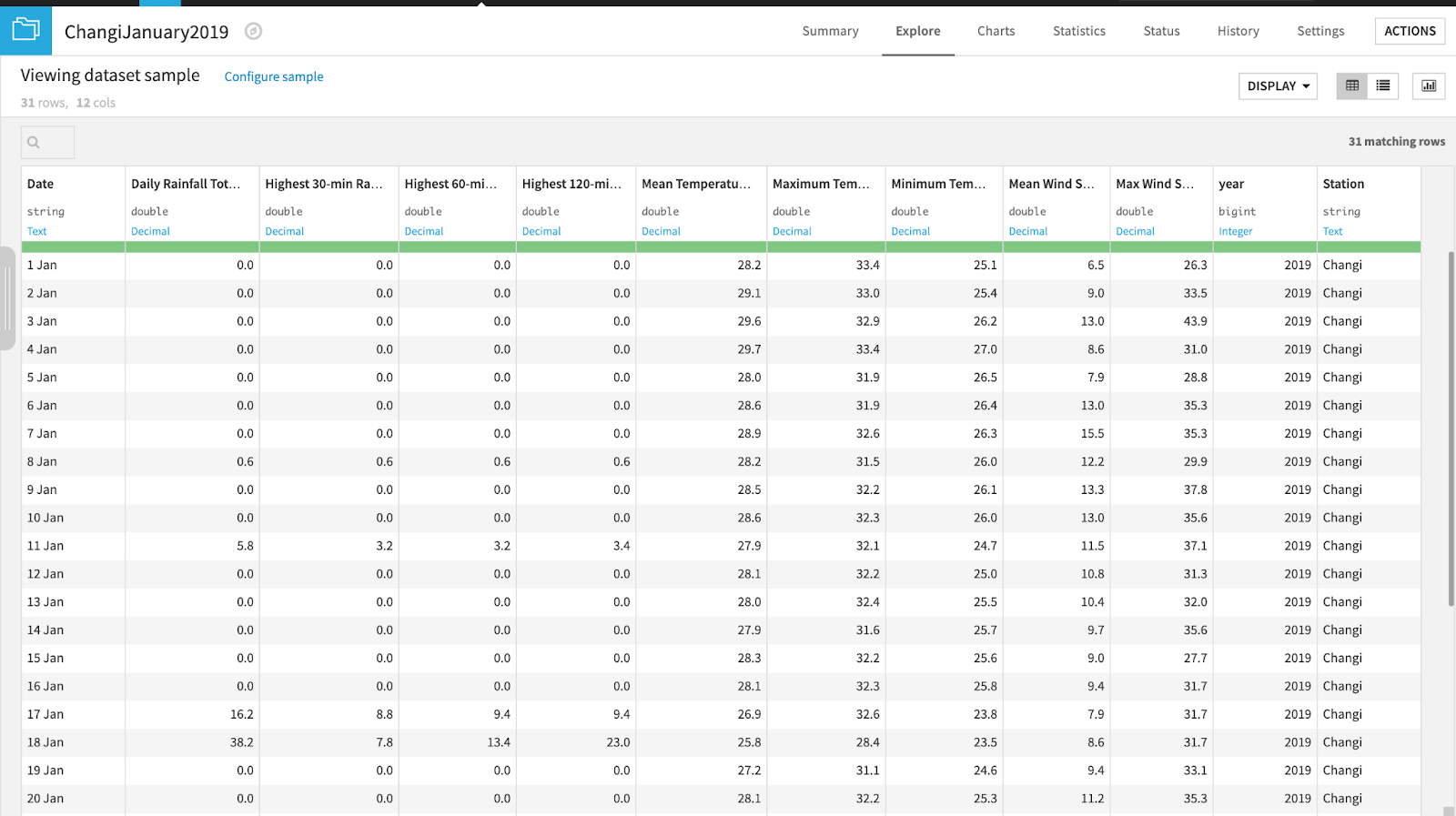The width and height of the screenshot is (1456, 816).
Task: Open the DISPLAY dropdown
Action: coord(1278,86)
